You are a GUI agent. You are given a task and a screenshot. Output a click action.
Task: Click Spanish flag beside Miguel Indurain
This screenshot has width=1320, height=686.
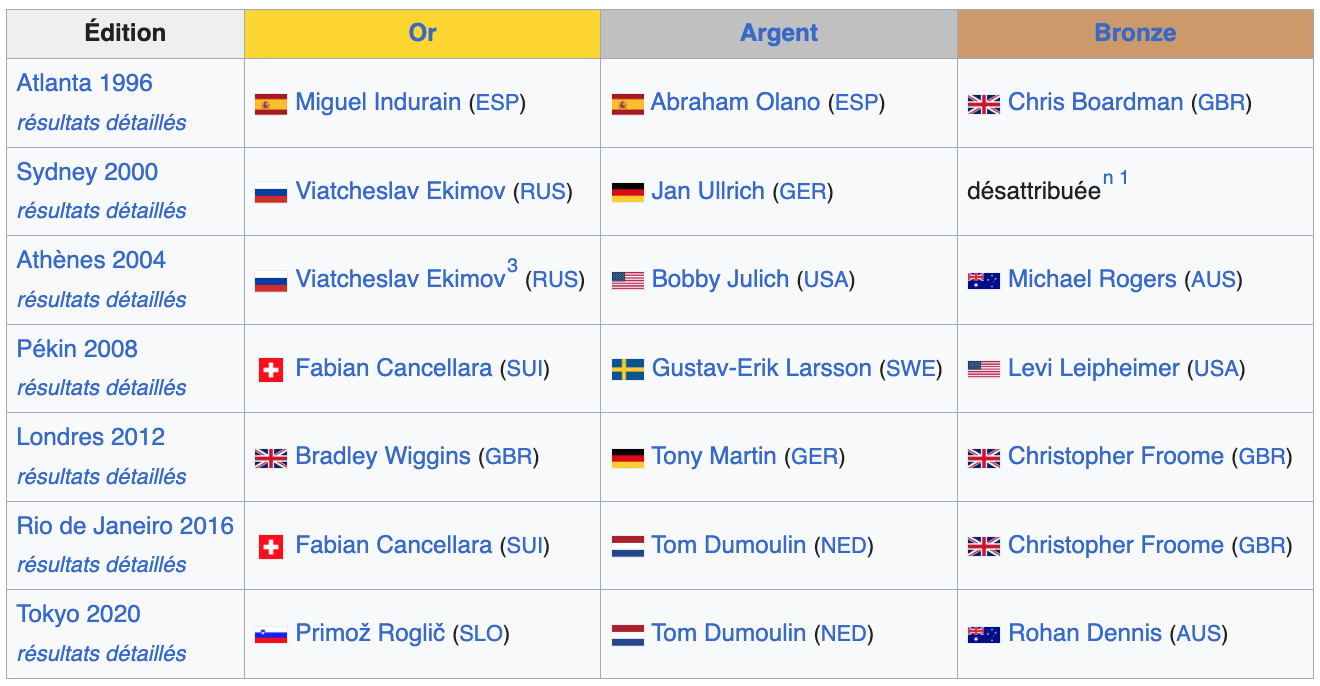(x=271, y=103)
